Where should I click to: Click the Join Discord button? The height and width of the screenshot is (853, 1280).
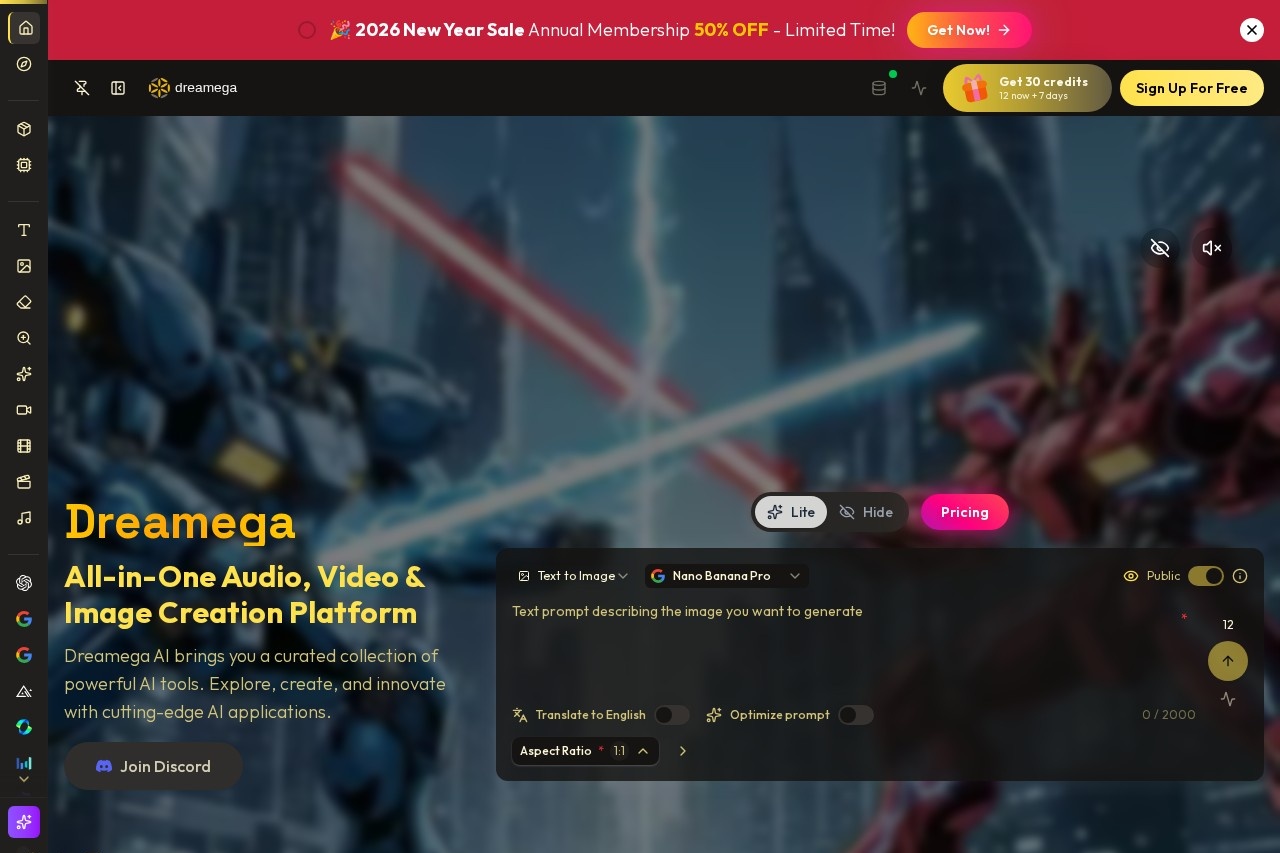click(153, 766)
